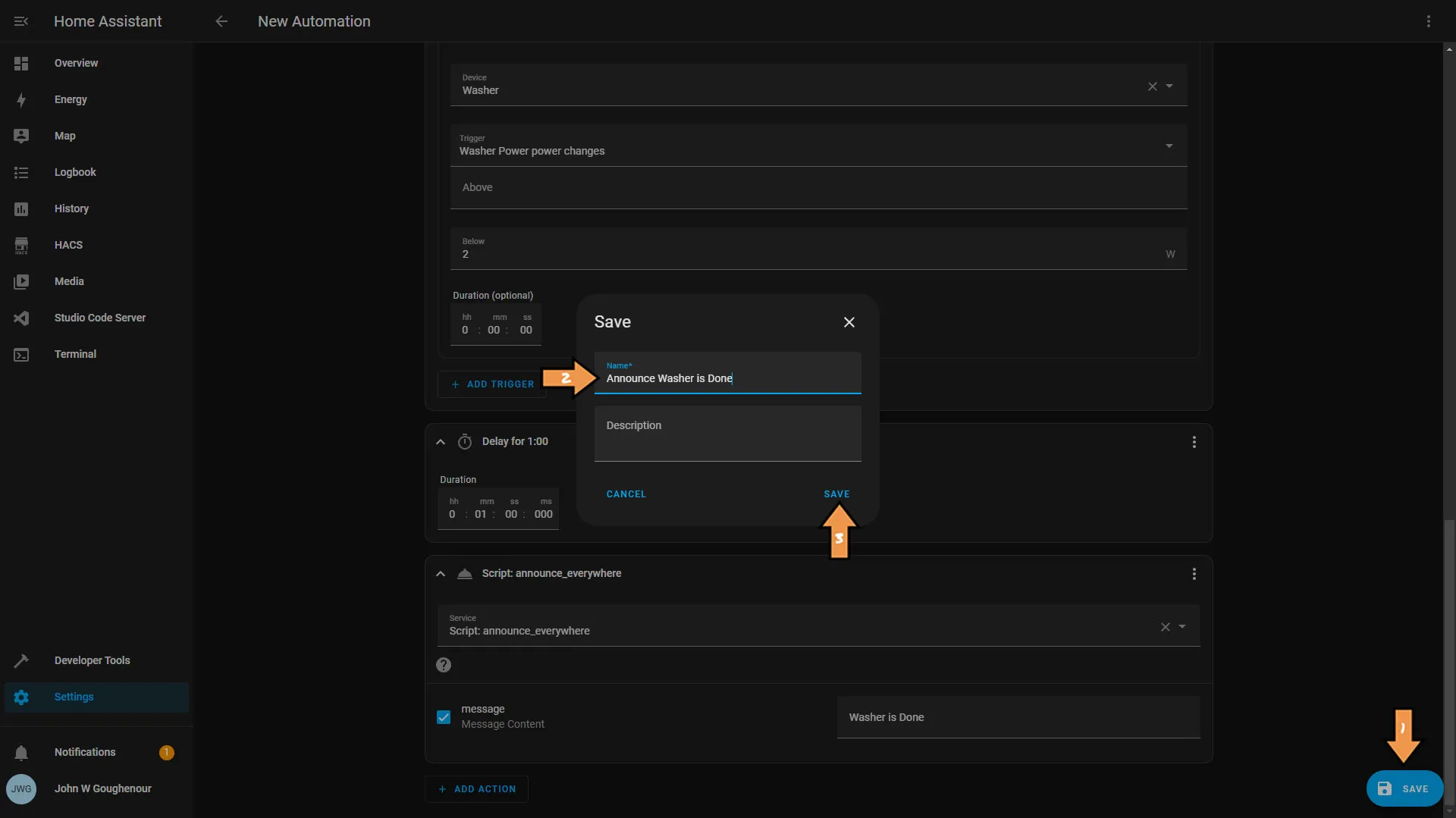This screenshot has height=818, width=1456.
Task: Click the Studio Code Server icon
Action: tap(21, 318)
